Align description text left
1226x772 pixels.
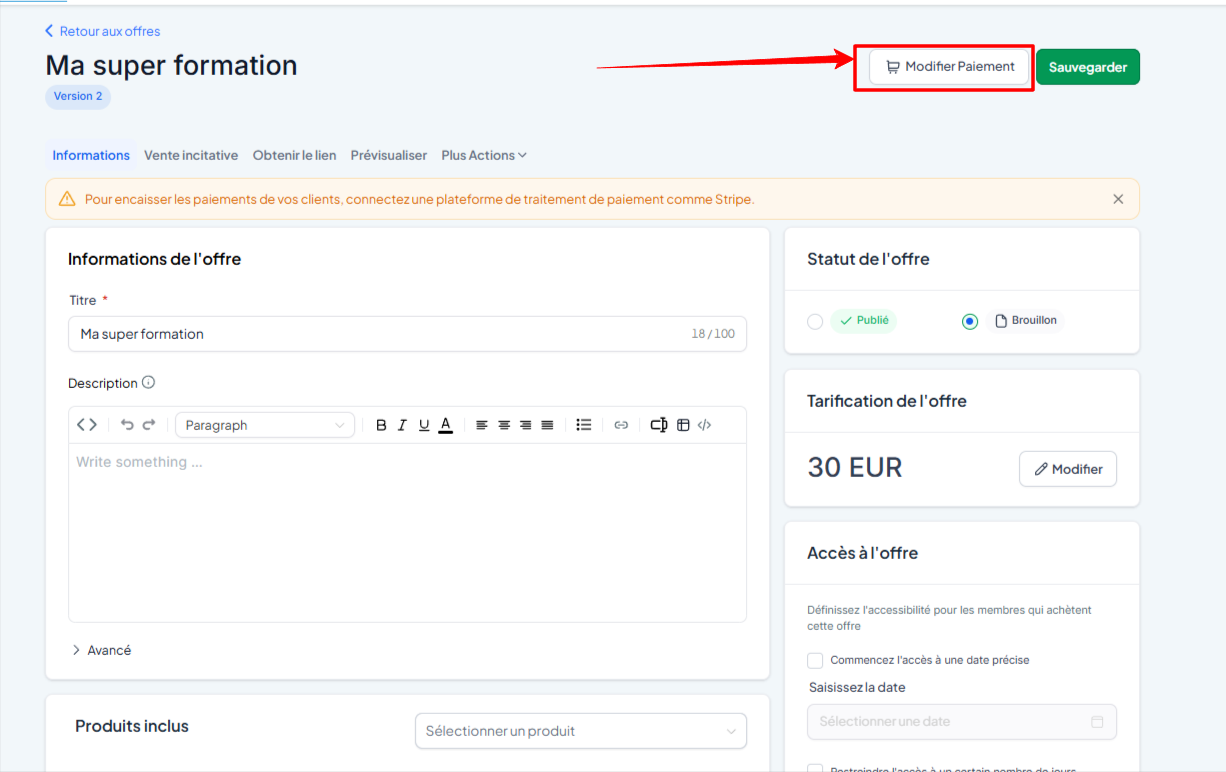coord(482,425)
